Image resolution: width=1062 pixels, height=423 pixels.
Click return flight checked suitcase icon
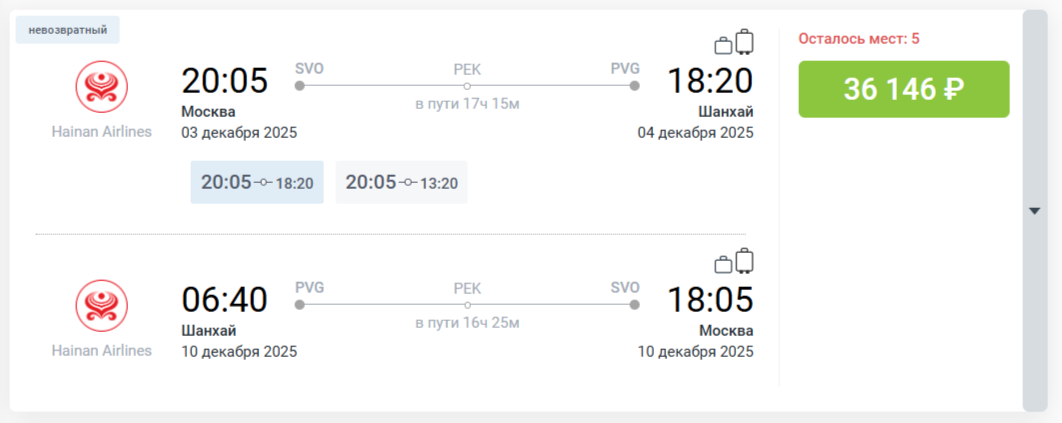pos(744,261)
